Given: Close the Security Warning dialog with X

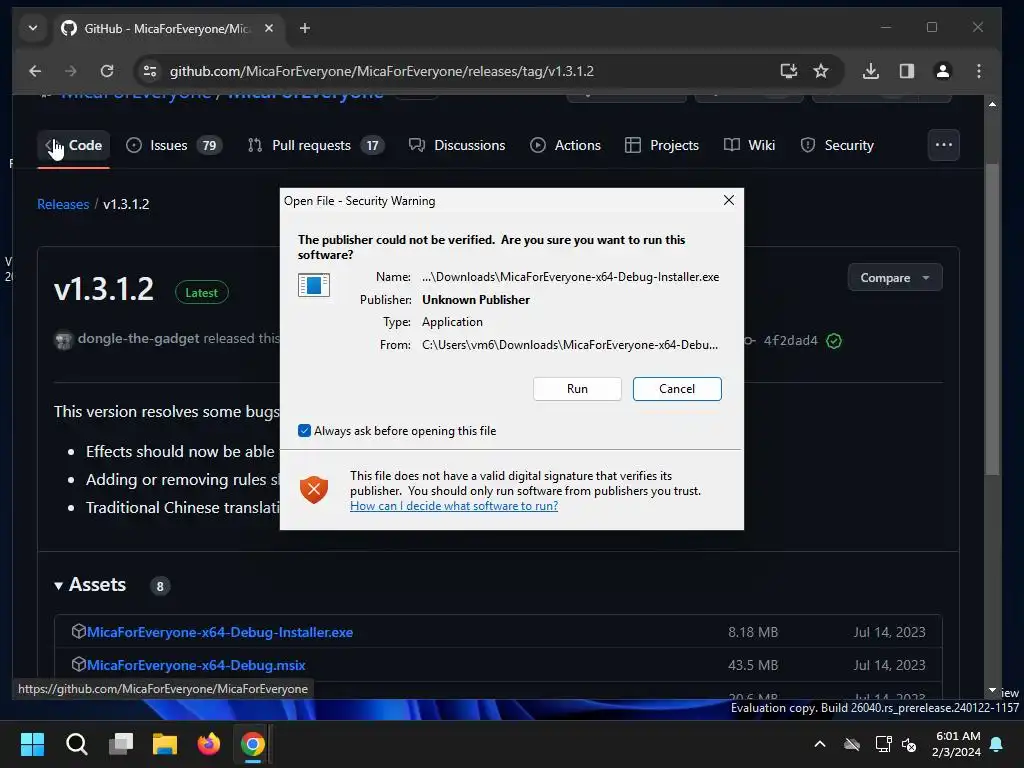Looking at the screenshot, I should tap(729, 200).
